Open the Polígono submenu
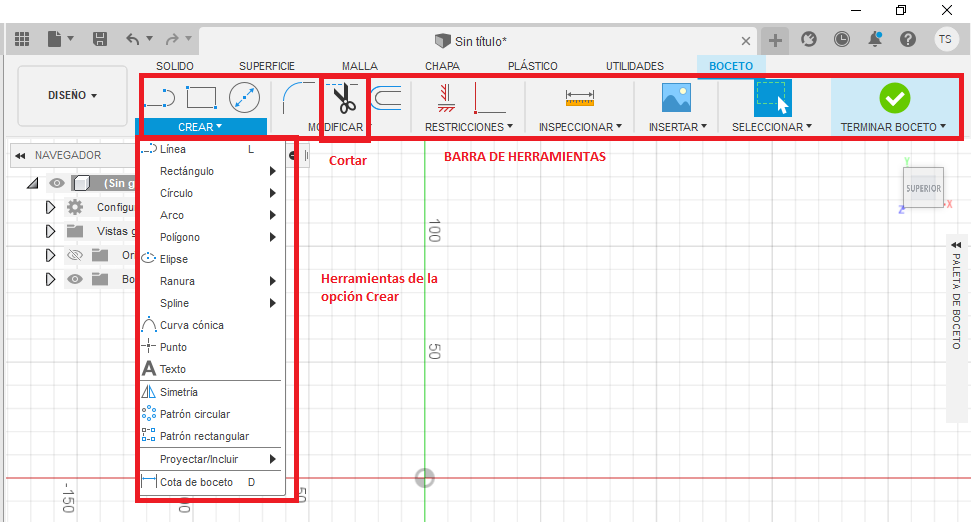Viewport: 971px width, 522px height. pyautogui.click(x=211, y=237)
